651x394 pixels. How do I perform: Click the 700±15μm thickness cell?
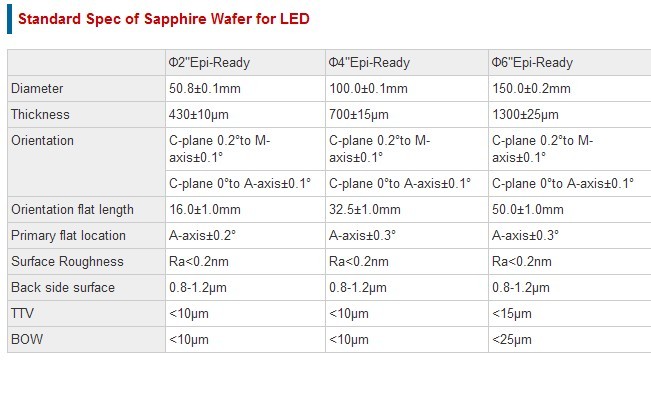point(359,115)
